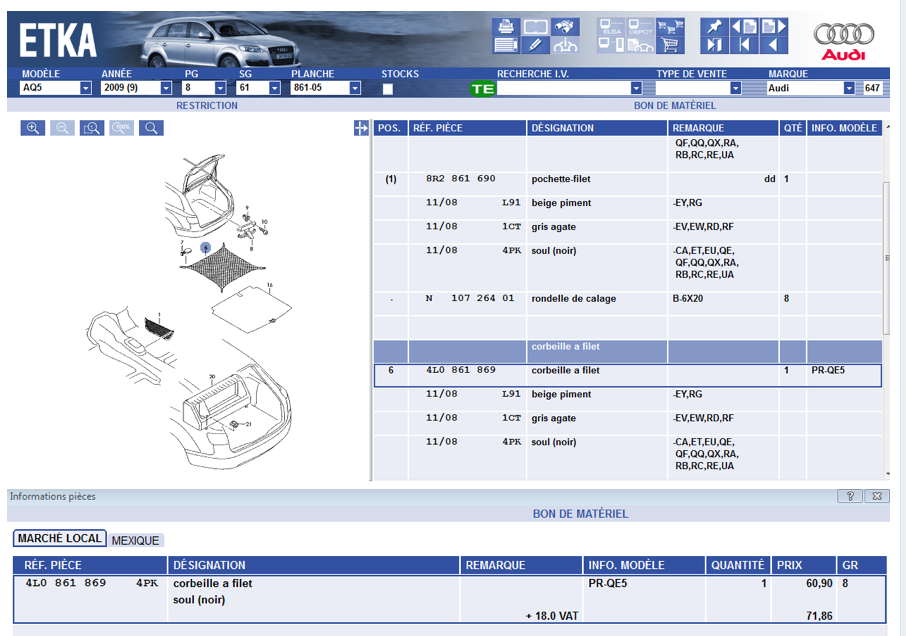Switch to the MEXIQUE tab
This screenshot has width=906, height=636.
point(135,540)
